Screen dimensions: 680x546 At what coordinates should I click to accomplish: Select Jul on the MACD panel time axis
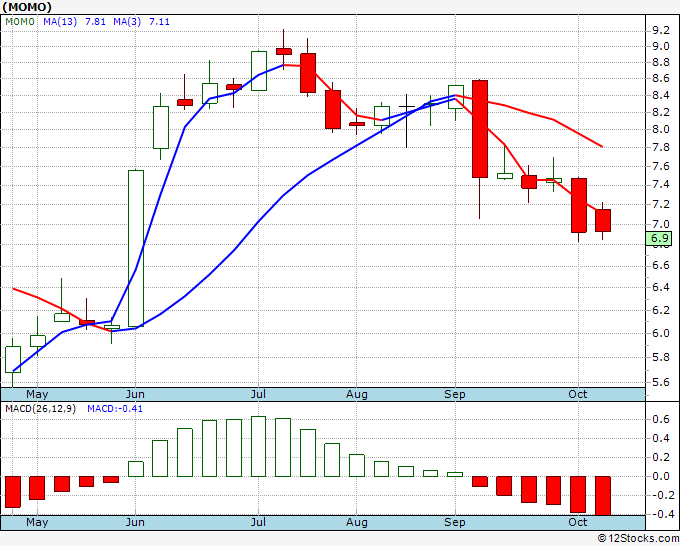tap(258, 522)
